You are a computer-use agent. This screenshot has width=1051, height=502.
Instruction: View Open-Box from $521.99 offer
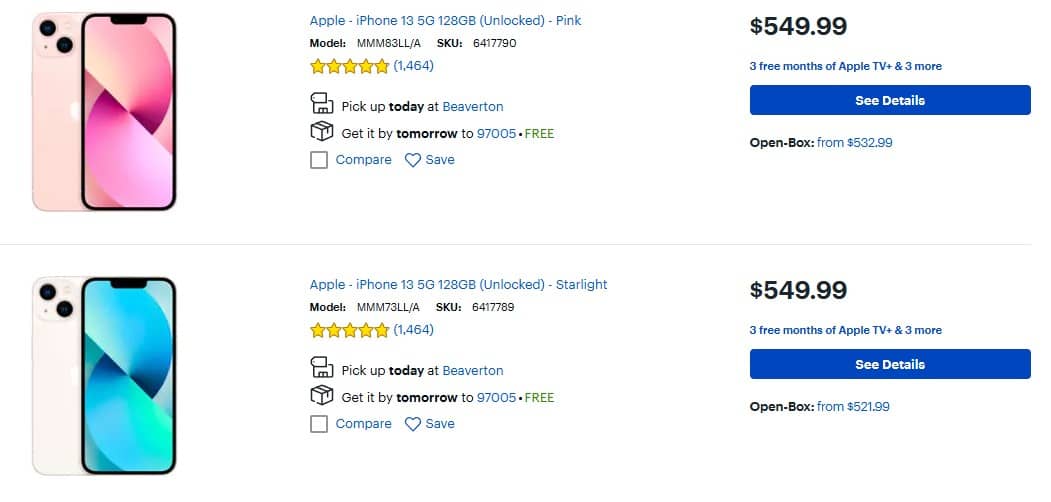tap(853, 407)
